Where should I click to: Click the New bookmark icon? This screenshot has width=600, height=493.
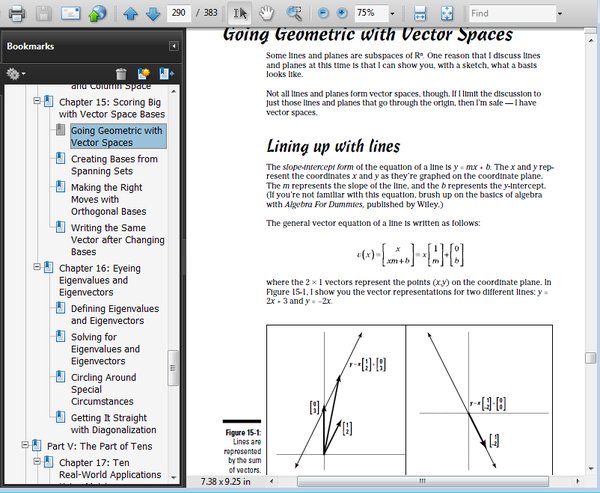click(143, 73)
